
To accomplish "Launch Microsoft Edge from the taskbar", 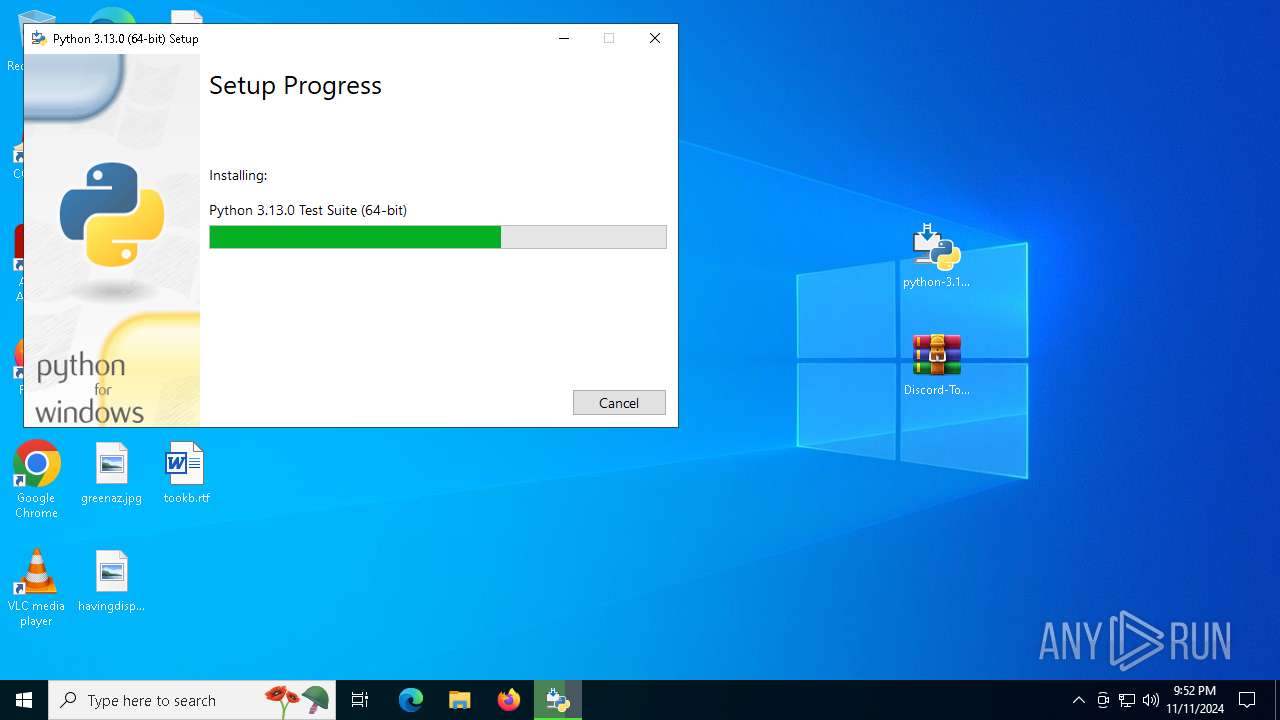I will click(411, 700).
